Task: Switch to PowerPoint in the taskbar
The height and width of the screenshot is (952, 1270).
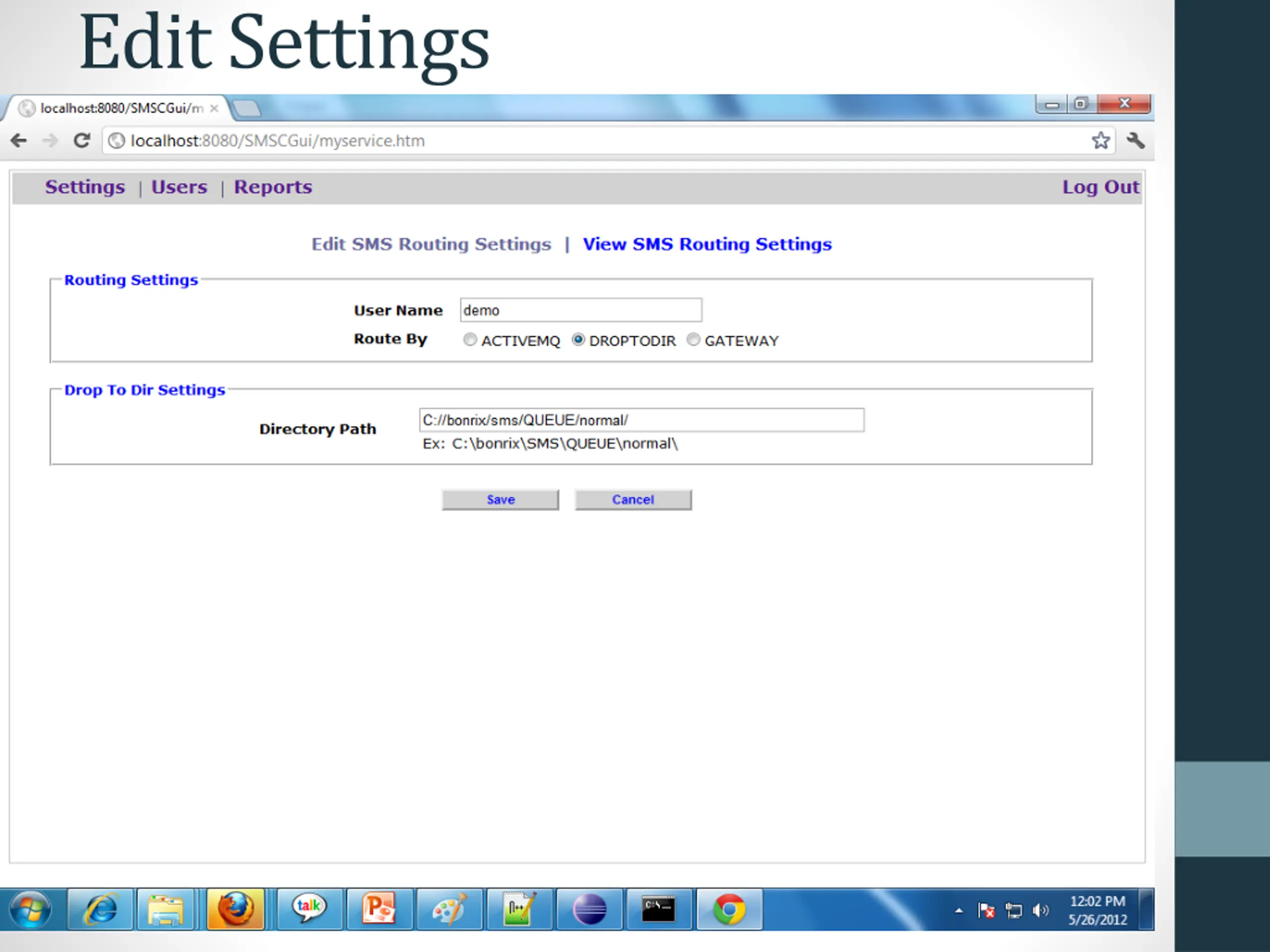Action: [379, 909]
